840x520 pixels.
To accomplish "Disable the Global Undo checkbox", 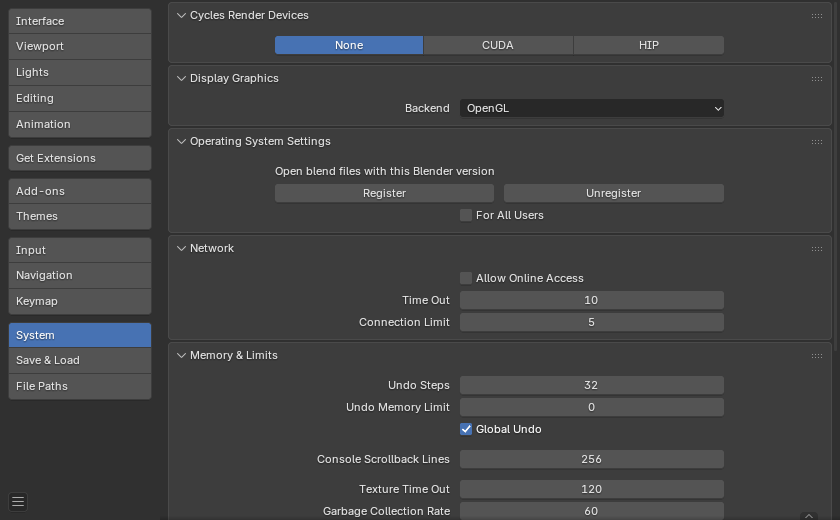I will tap(466, 429).
